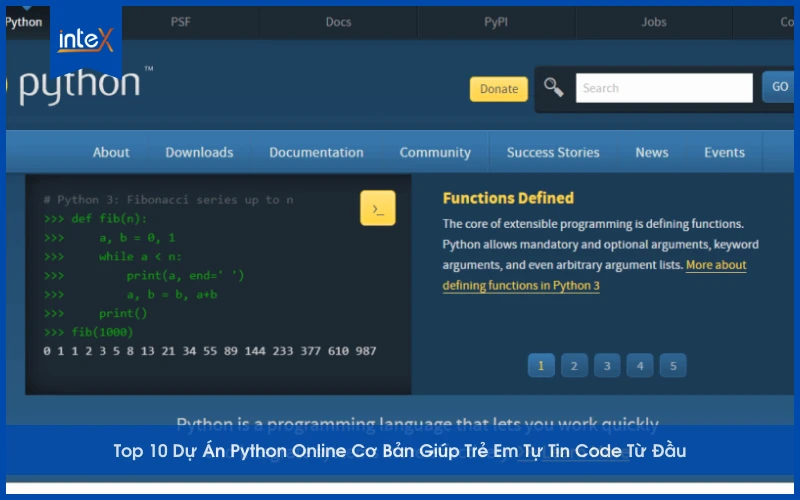This screenshot has height=500, width=800.
Task: Select slide 1 in the carousel
Action: click(x=541, y=365)
